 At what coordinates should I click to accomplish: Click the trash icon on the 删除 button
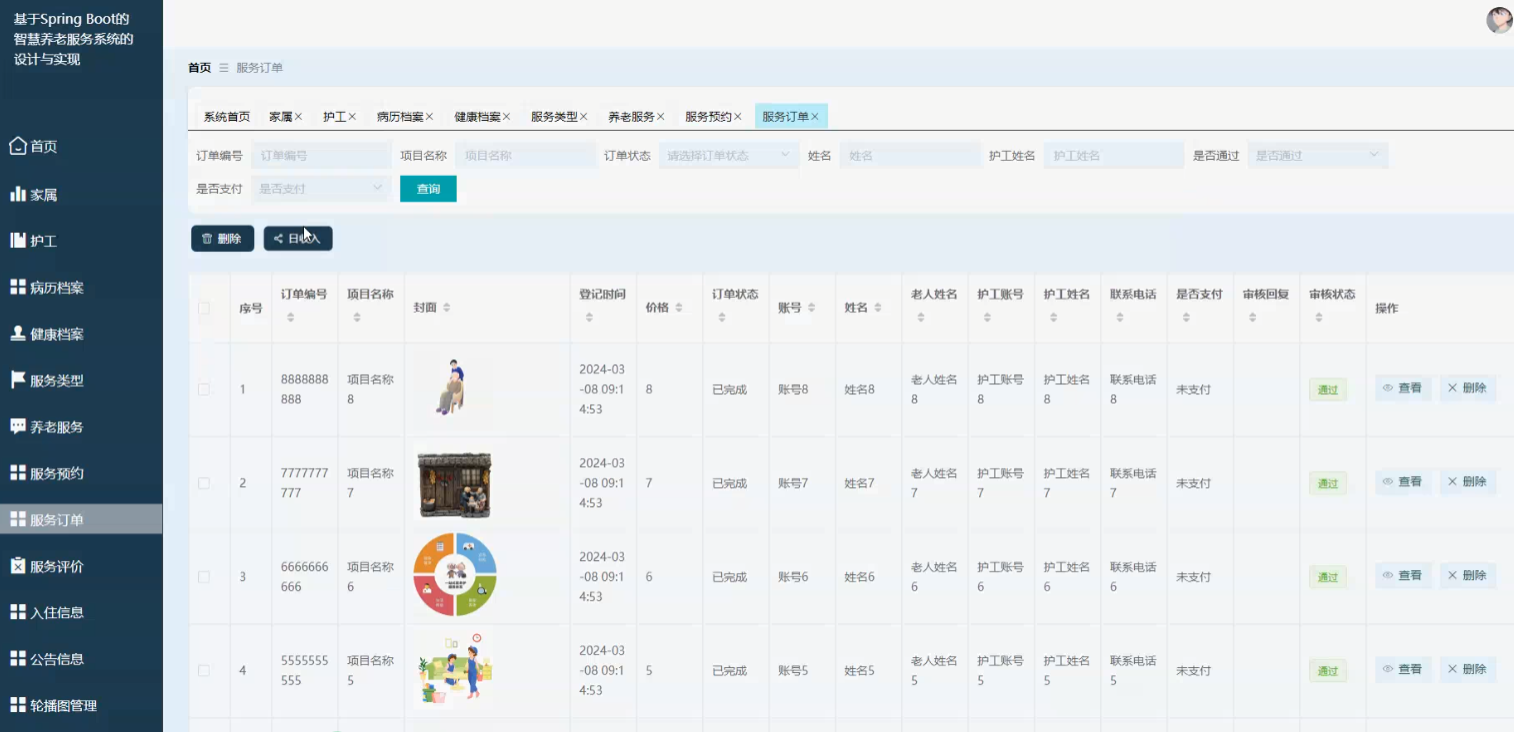pos(205,237)
